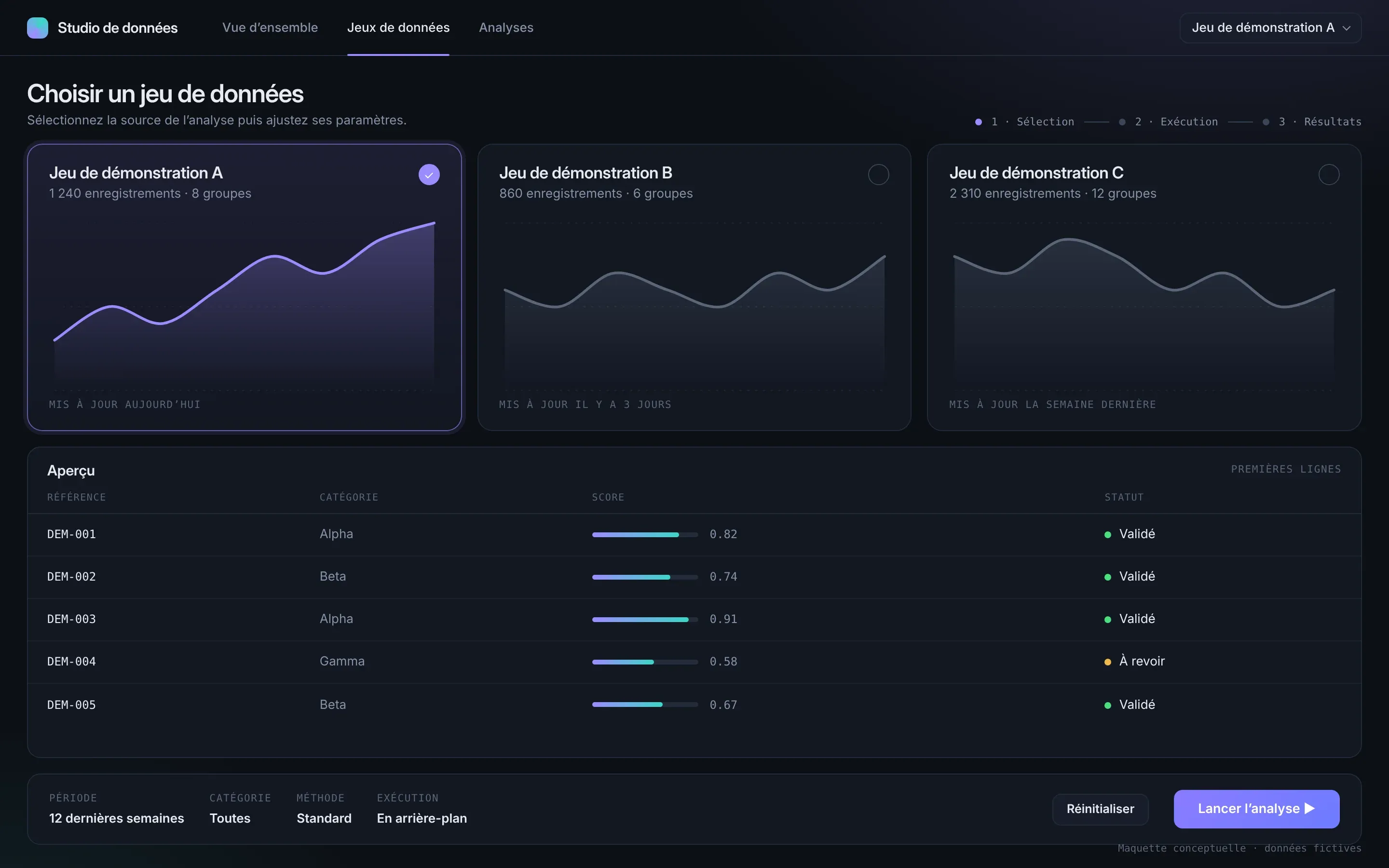Click the Catégorie column header in Aperçu table

point(349,497)
